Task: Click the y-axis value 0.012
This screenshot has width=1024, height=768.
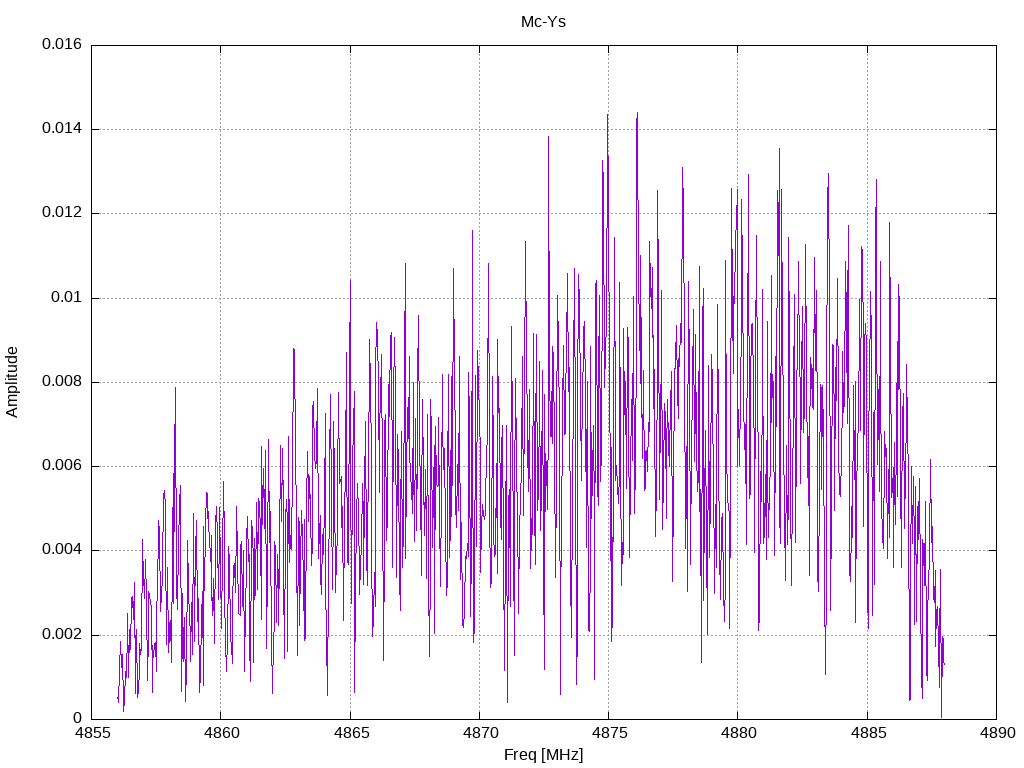Action: tap(62, 213)
